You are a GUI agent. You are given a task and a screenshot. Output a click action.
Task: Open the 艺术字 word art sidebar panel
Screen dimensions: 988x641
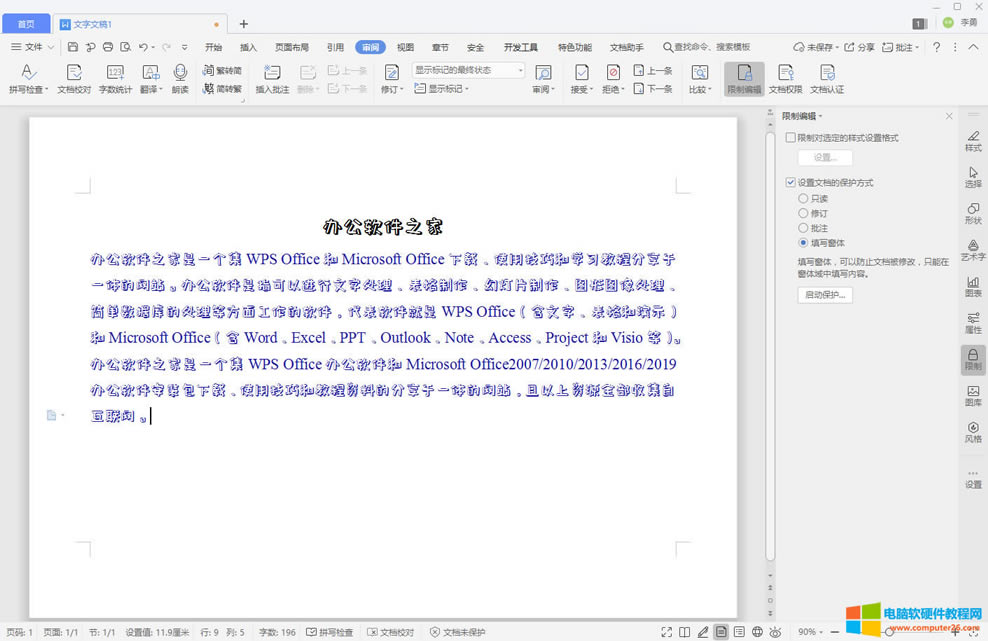[973, 248]
